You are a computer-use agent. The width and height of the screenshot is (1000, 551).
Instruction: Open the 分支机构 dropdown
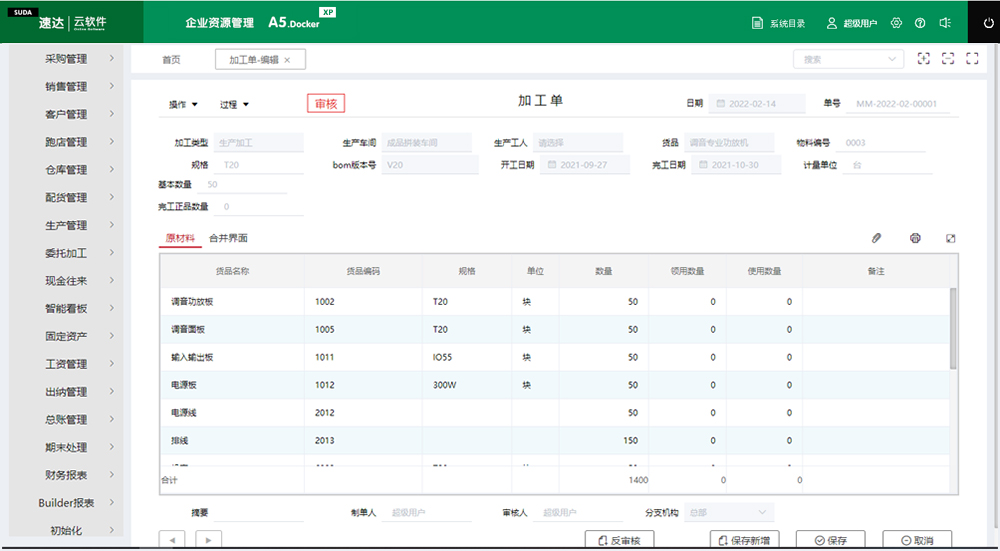(x=729, y=512)
